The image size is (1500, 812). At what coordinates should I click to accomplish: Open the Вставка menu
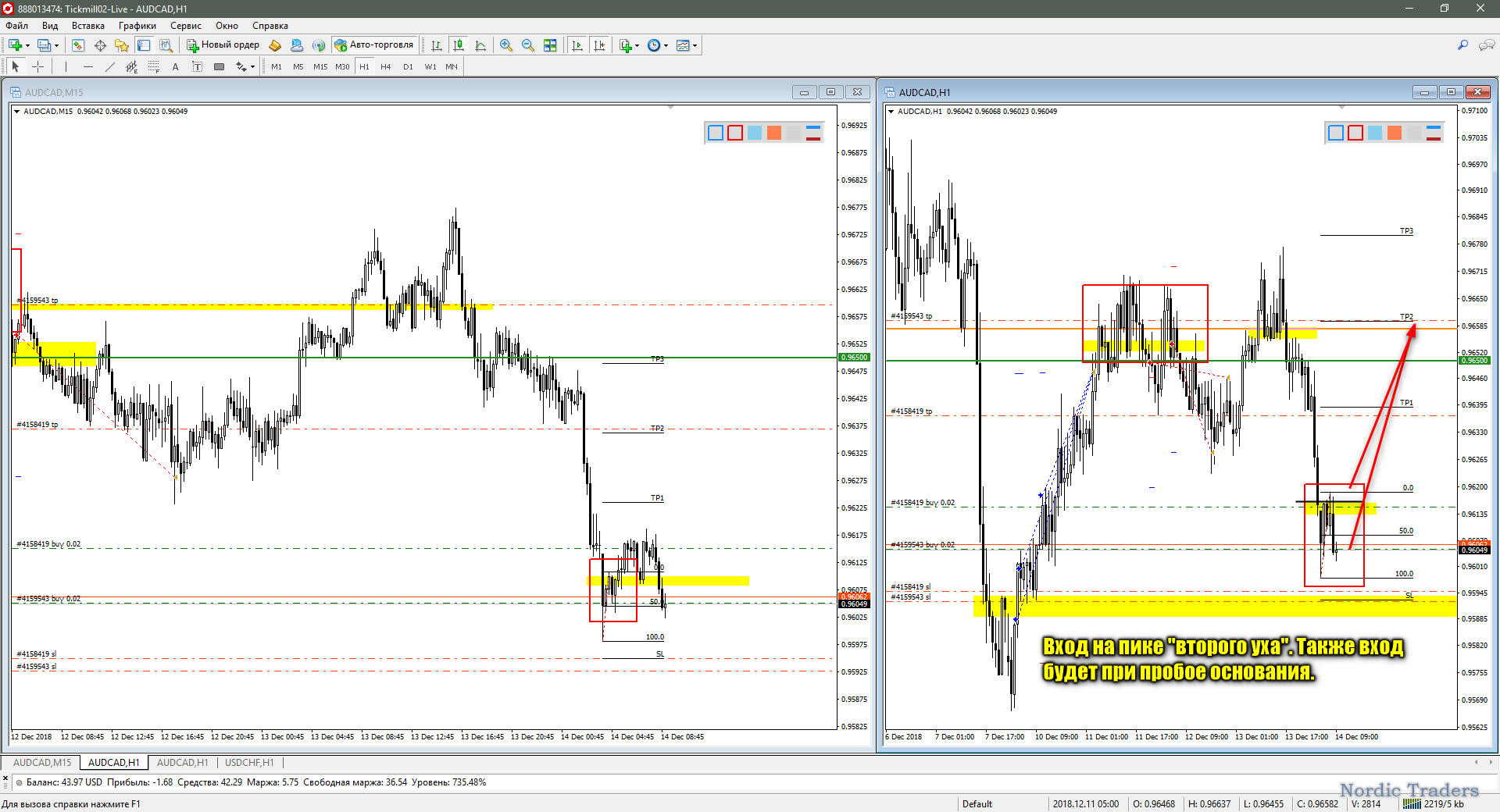pyautogui.click(x=88, y=26)
